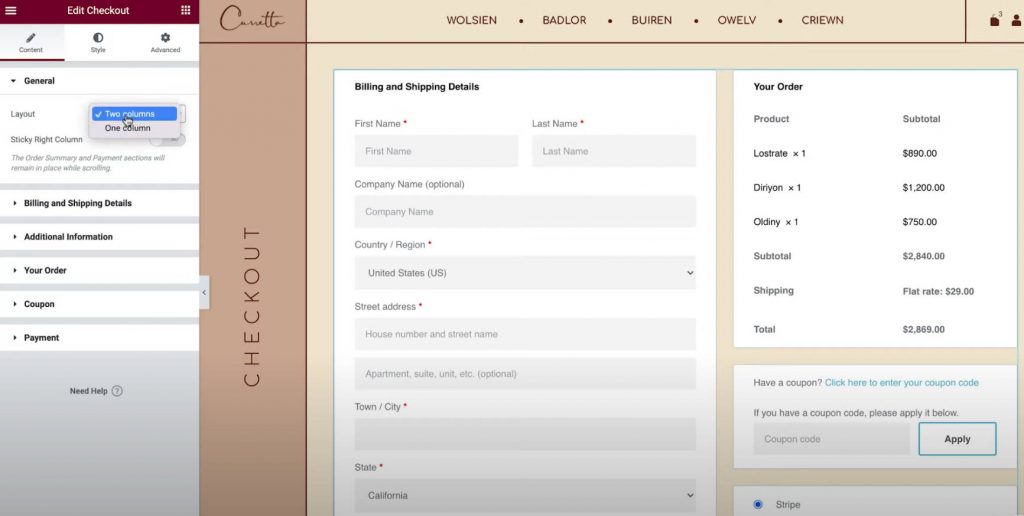Click the First Name input field

(x=436, y=151)
